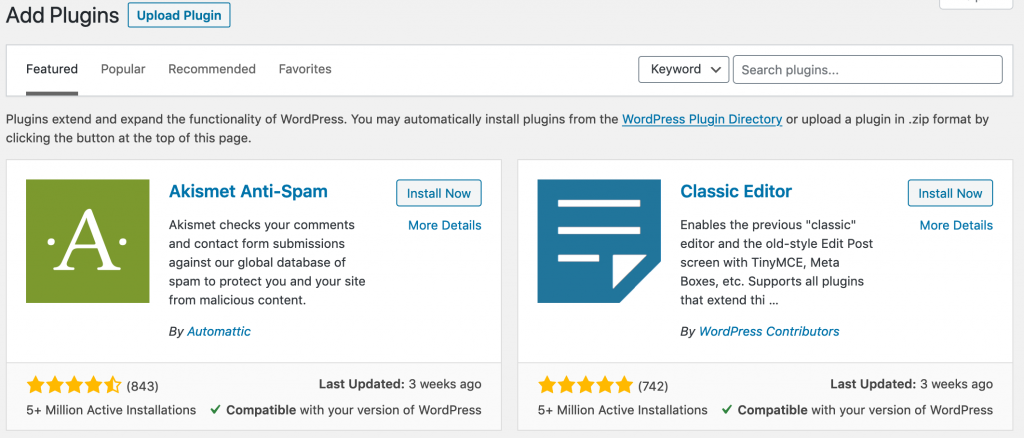Viewport: 1024px width, 438px height.
Task: Install Classic Editor with Install Now
Action: pos(950,193)
